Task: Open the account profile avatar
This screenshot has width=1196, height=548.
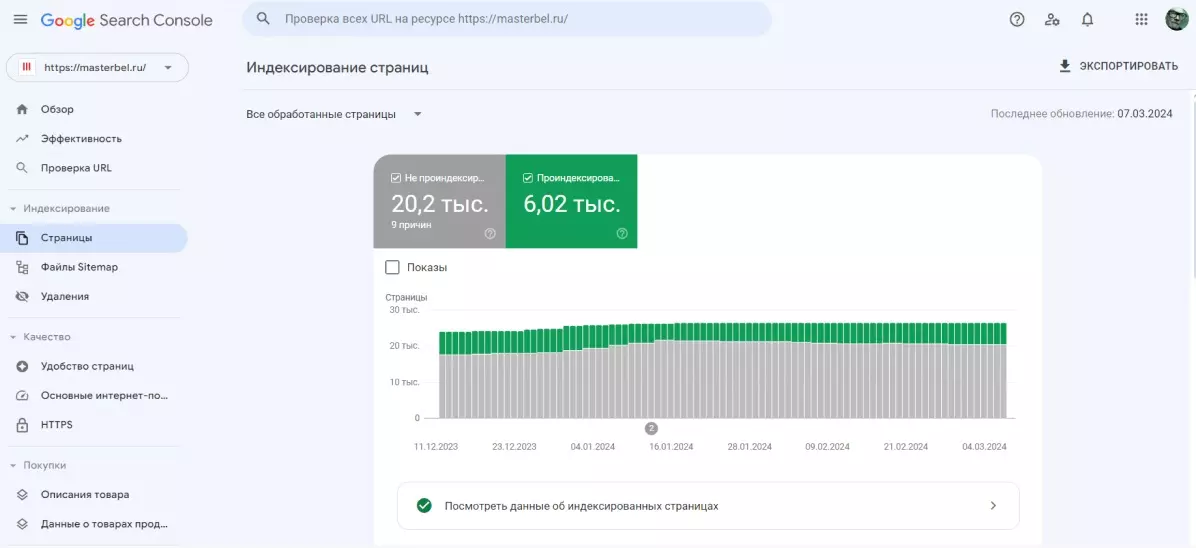Action: 1176,20
